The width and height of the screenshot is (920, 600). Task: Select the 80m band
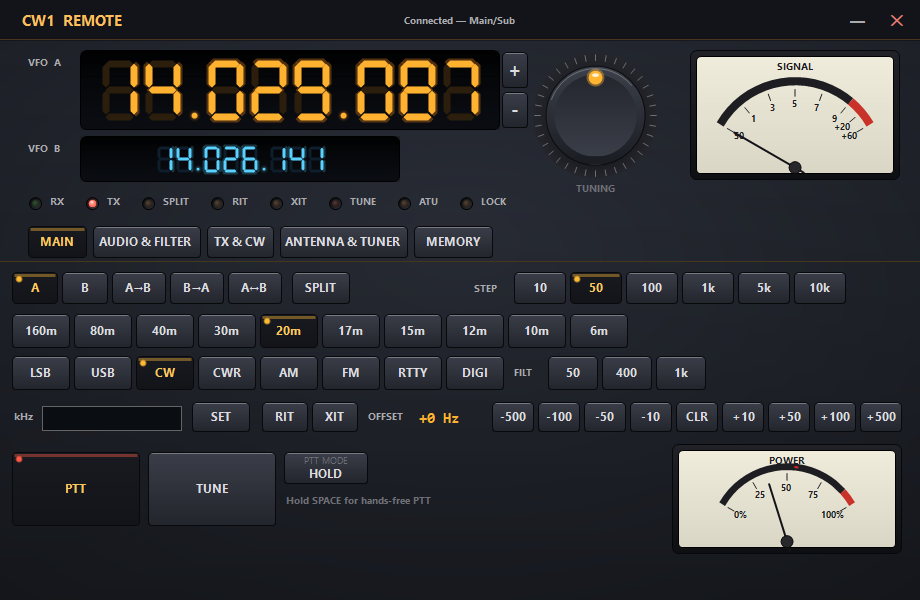click(x=103, y=331)
